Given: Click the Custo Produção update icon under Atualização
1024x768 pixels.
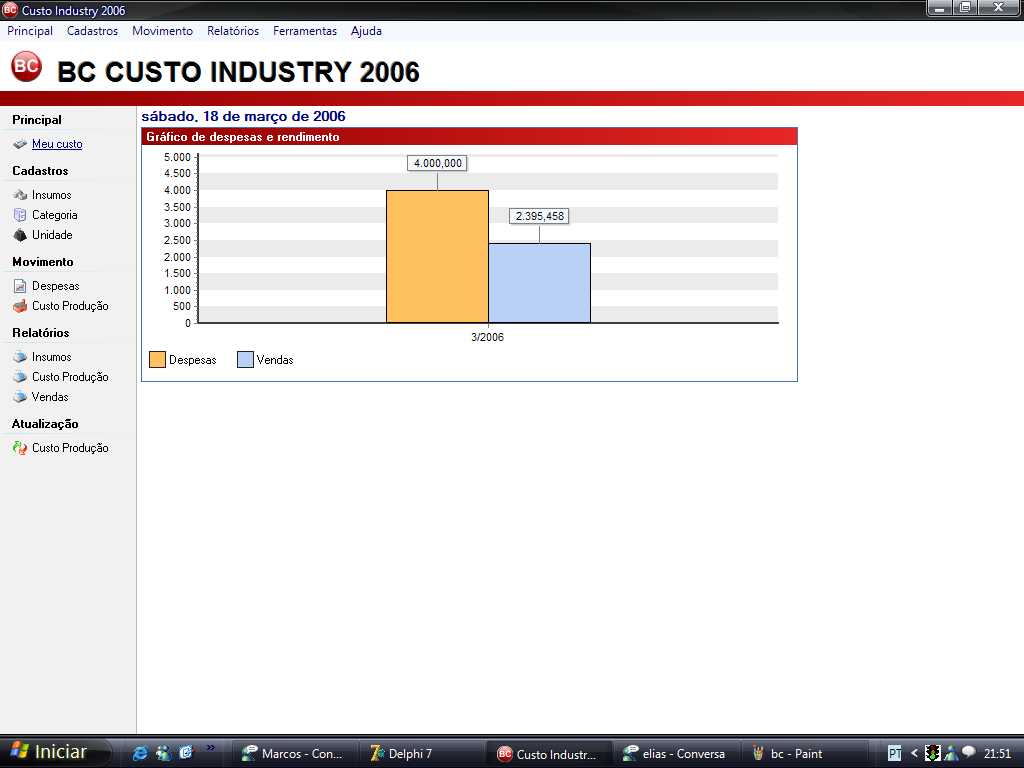Looking at the screenshot, I should point(20,448).
